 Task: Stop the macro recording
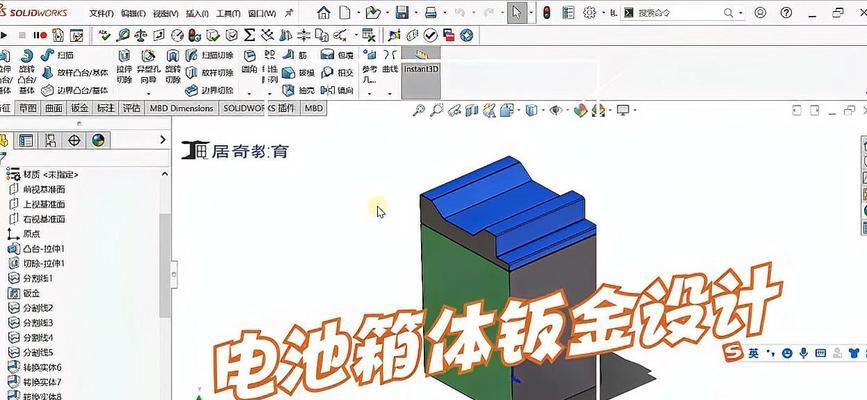pyautogui.click(x=22, y=35)
